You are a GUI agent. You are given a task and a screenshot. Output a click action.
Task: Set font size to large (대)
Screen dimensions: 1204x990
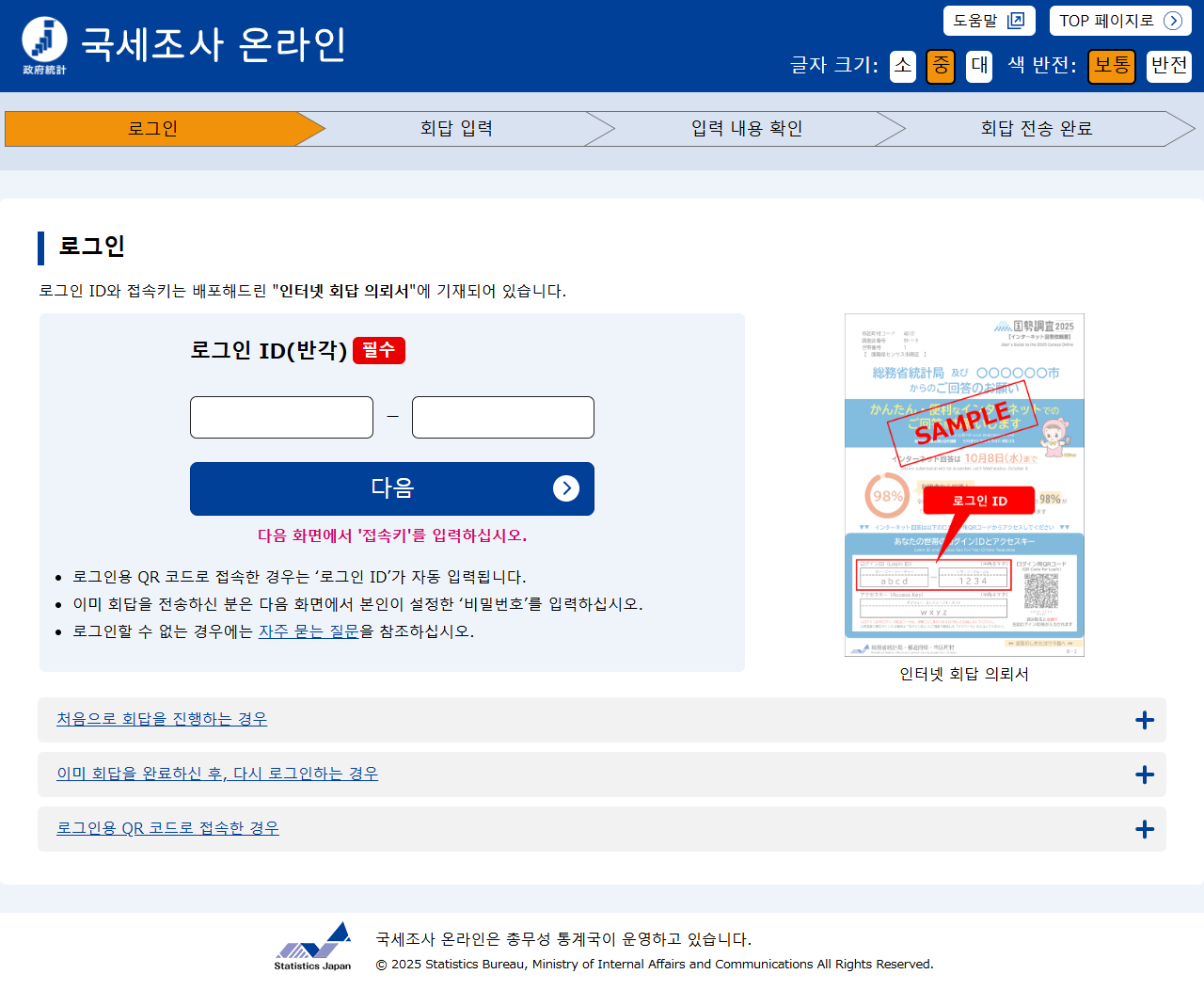point(979,66)
